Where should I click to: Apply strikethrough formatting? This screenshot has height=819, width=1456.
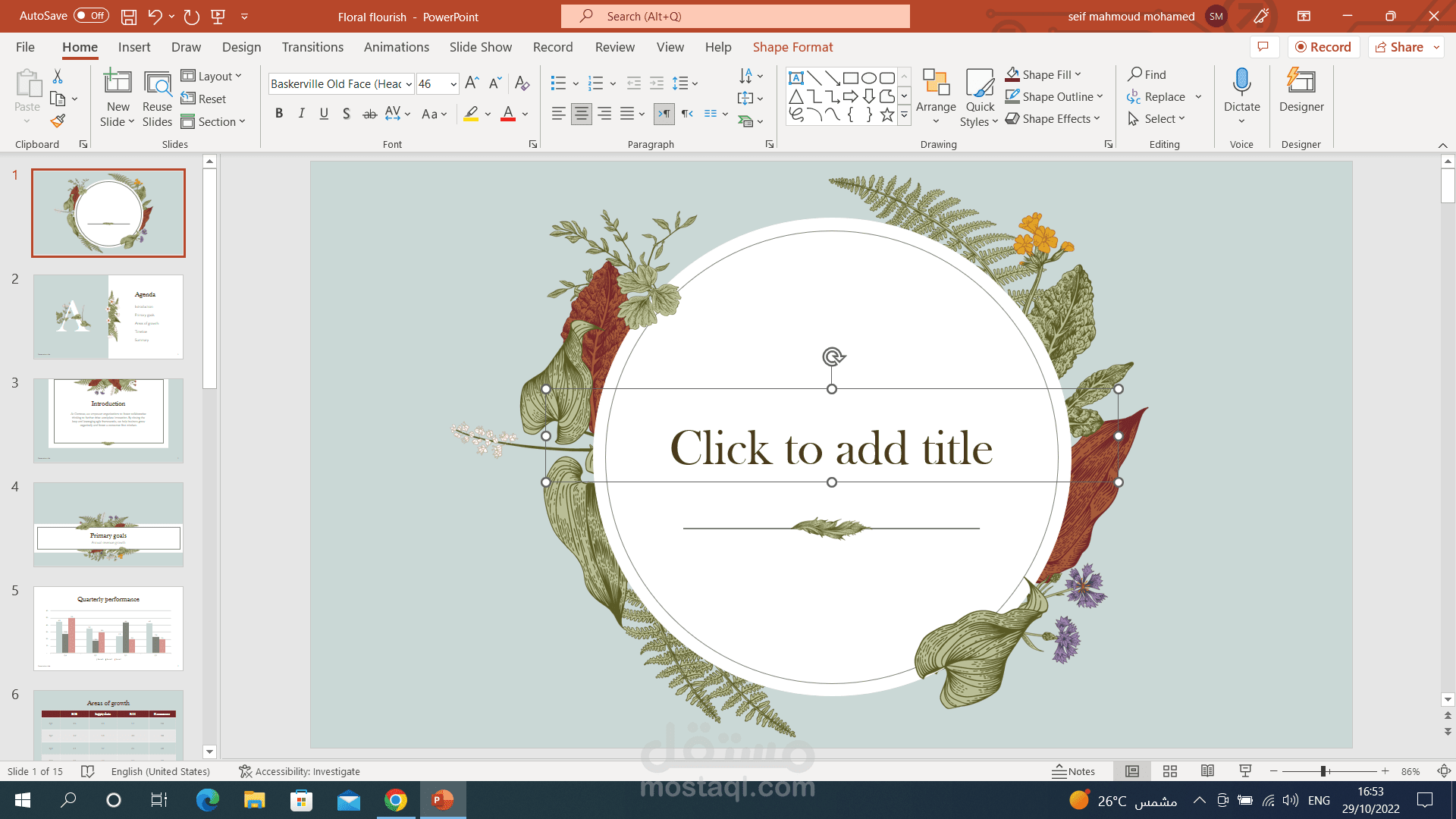(x=369, y=113)
